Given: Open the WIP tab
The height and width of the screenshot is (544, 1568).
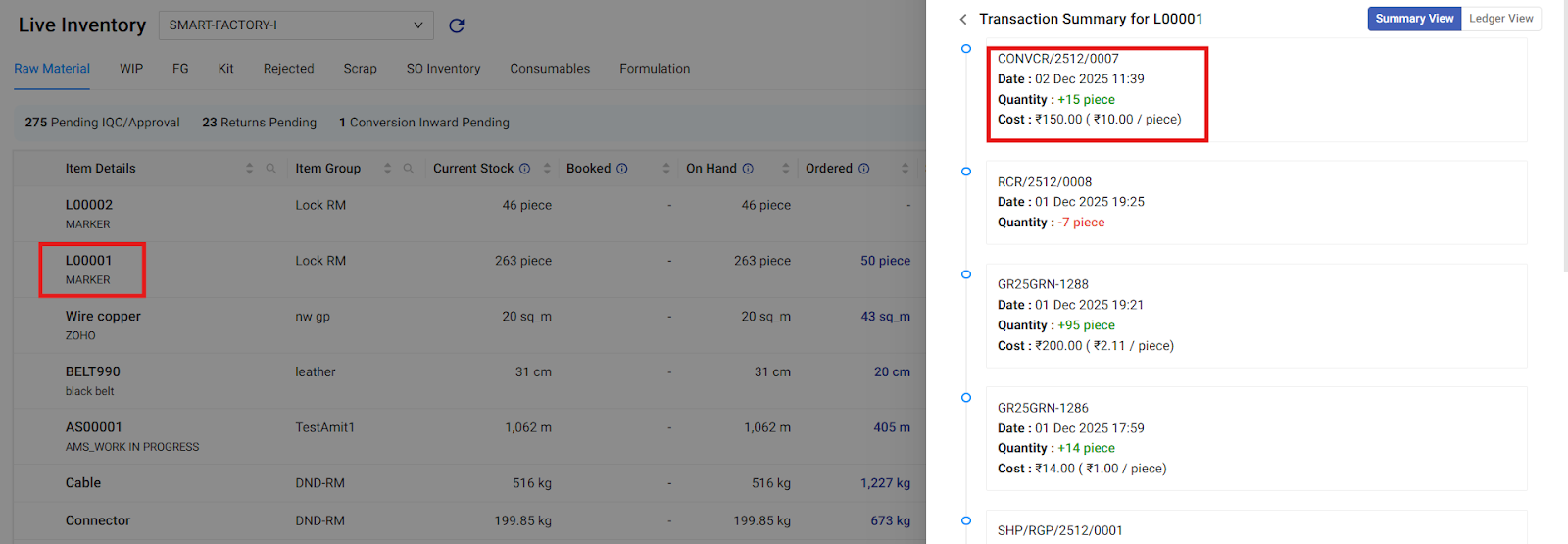Looking at the screenshot, I should click(x=131, y=69).
